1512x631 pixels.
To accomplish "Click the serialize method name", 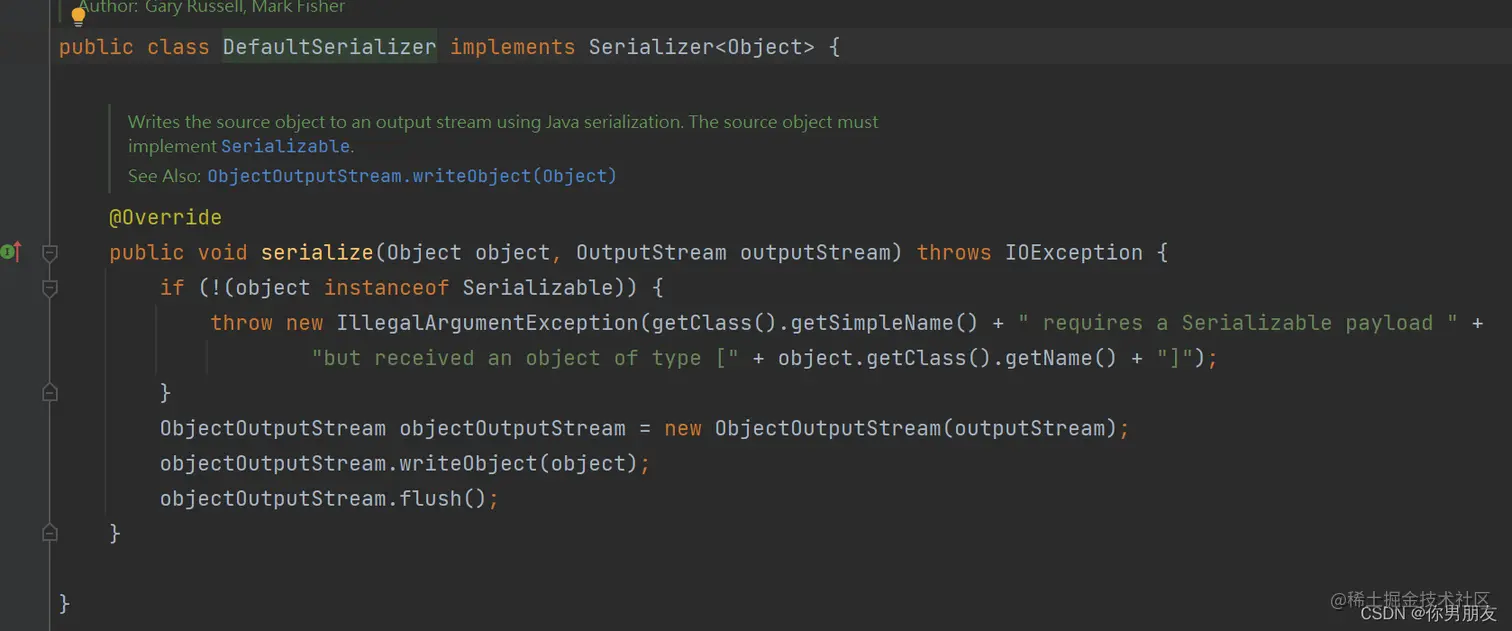I will coord(317,252).
